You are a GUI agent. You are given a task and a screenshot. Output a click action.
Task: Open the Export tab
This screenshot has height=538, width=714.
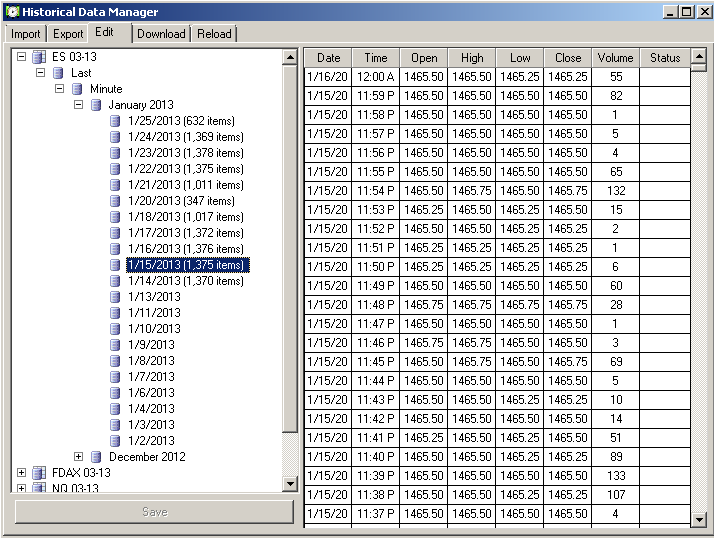click(68, 34)
